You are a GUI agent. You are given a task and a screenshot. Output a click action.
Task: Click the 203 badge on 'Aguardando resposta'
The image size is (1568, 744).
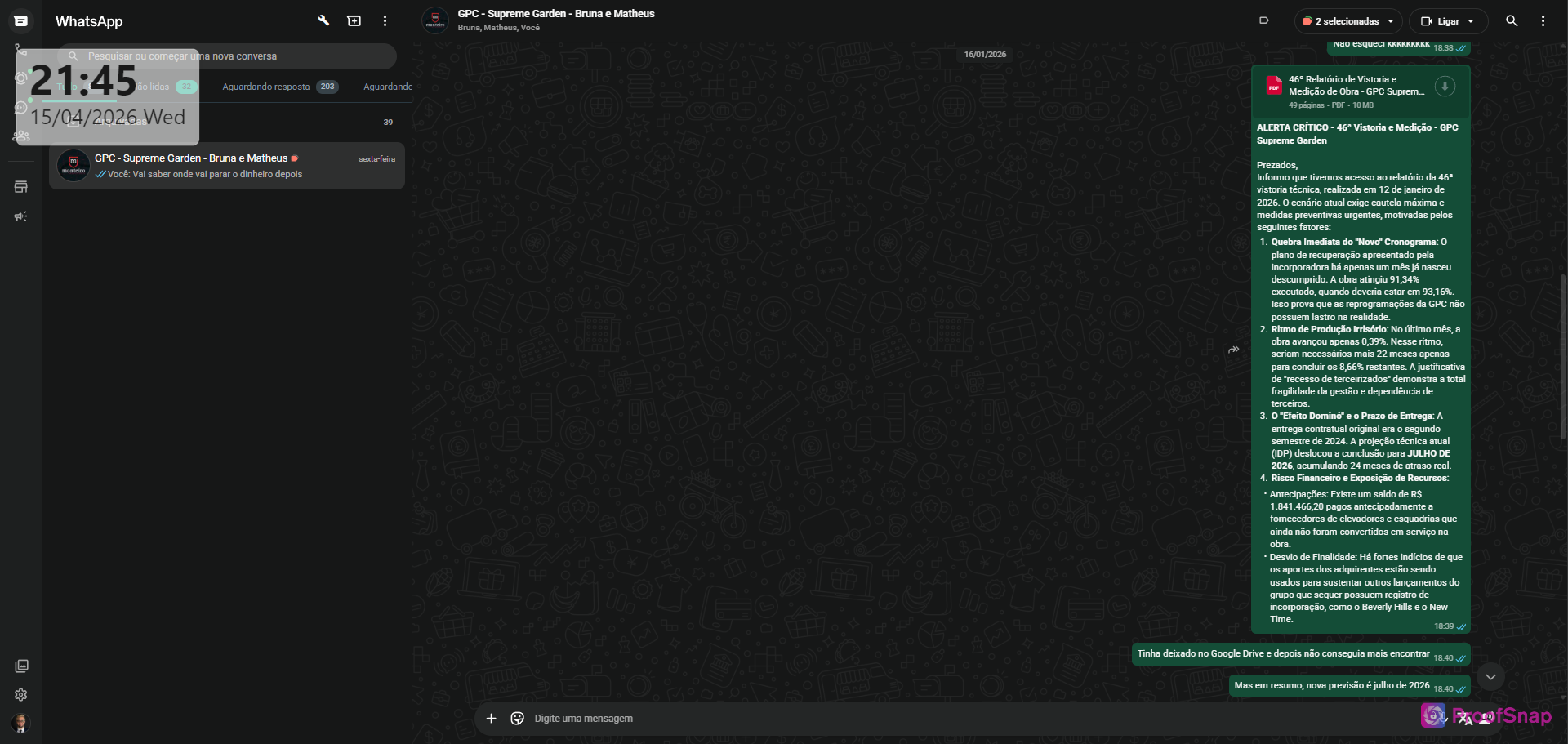click(x=327, y=87)
